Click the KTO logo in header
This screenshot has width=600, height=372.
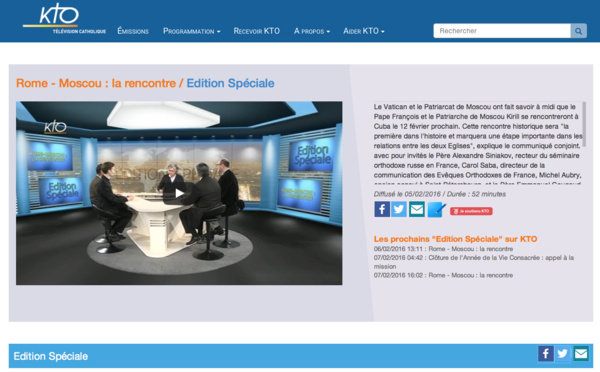coord(64,19)
